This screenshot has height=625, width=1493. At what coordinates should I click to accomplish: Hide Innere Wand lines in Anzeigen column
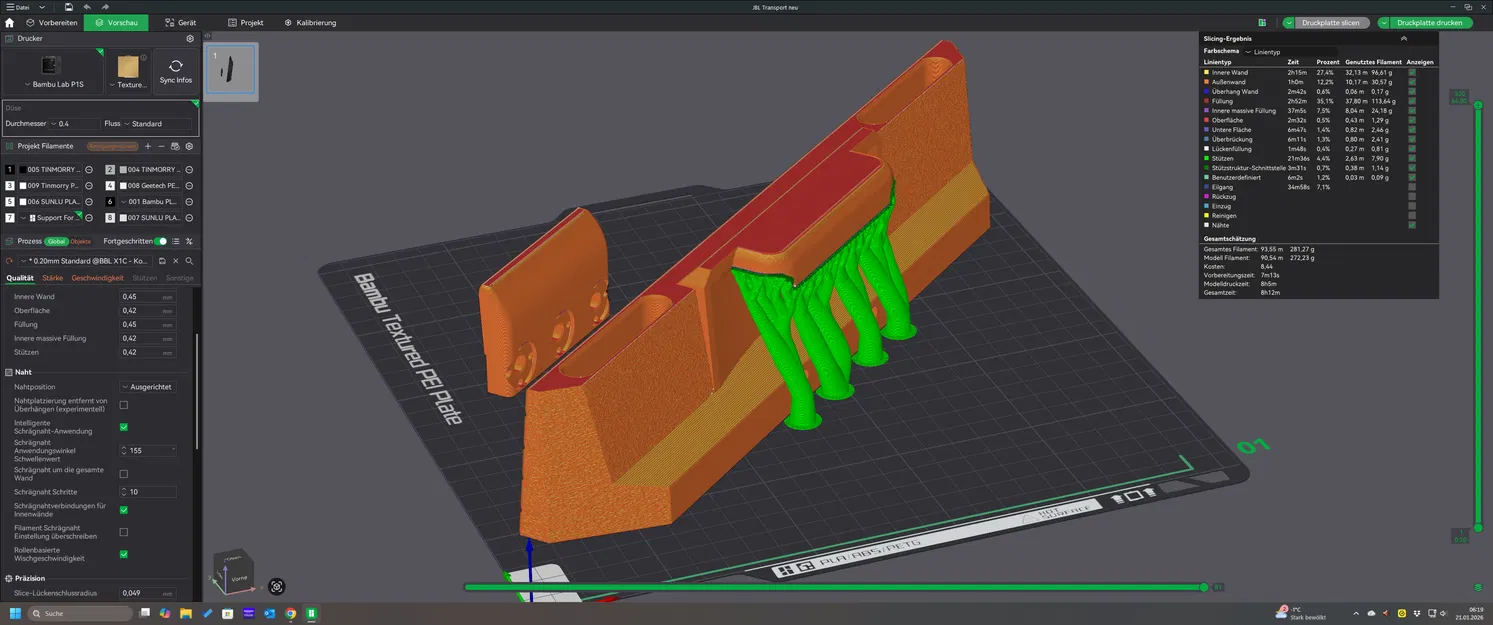pos(1412,73)
